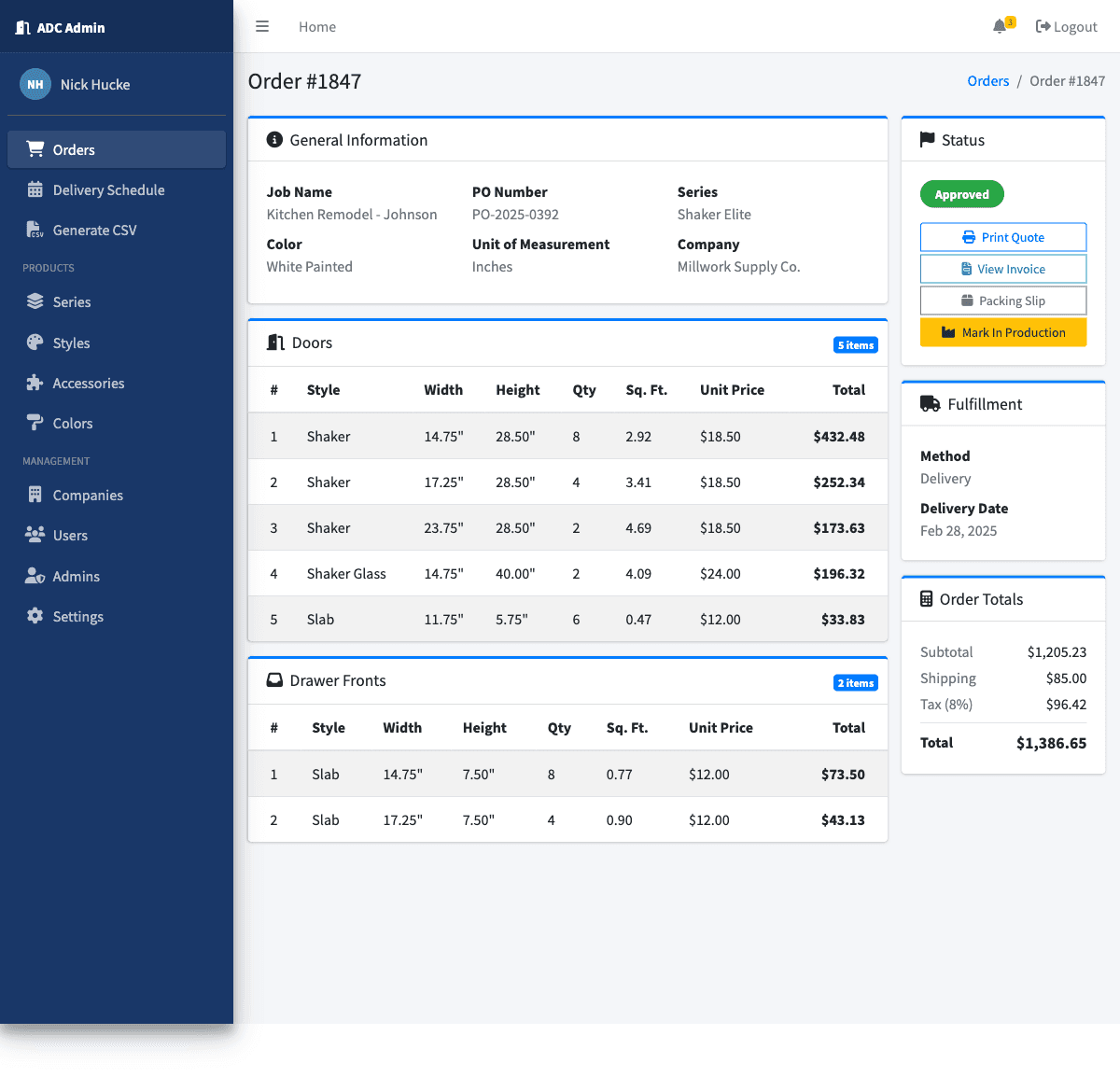The image size is (1120, 1077).
Task: Open Print Quote
Action: pos(1003,237)
